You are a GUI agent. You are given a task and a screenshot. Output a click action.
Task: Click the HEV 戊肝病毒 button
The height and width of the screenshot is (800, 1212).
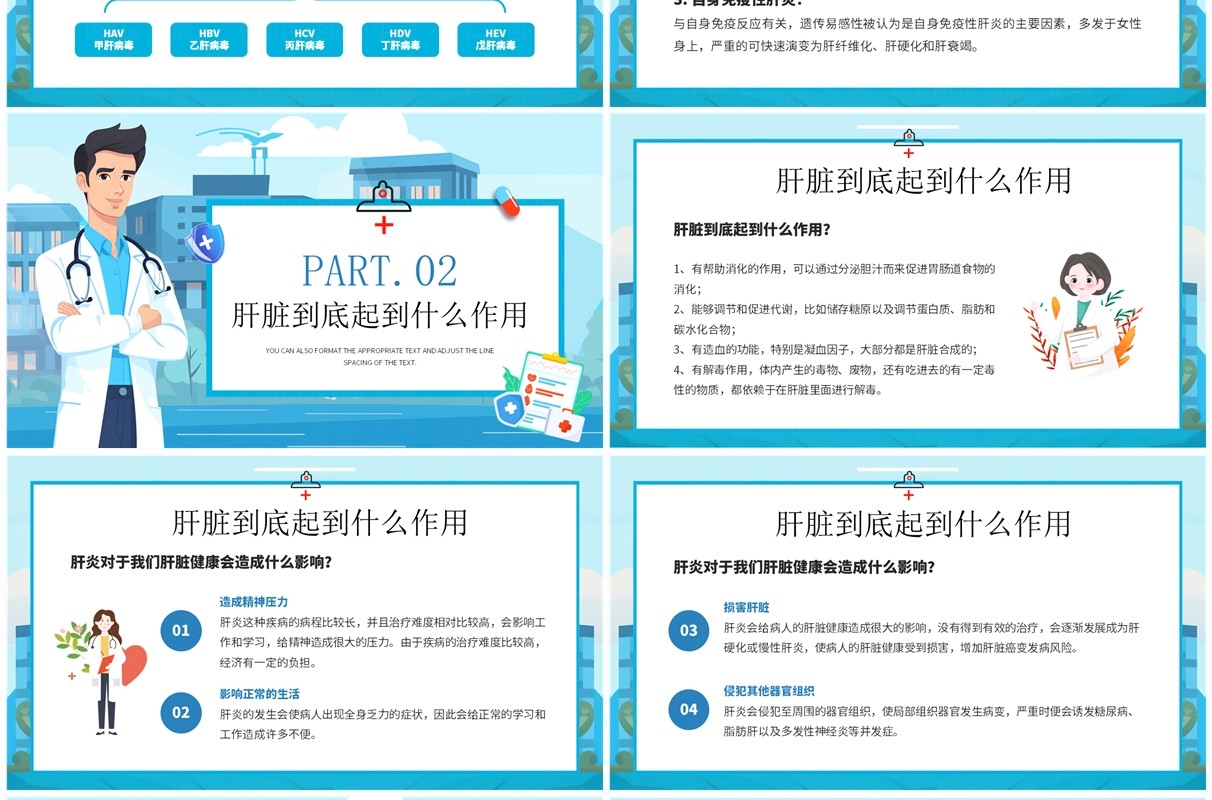click(496, 40)
